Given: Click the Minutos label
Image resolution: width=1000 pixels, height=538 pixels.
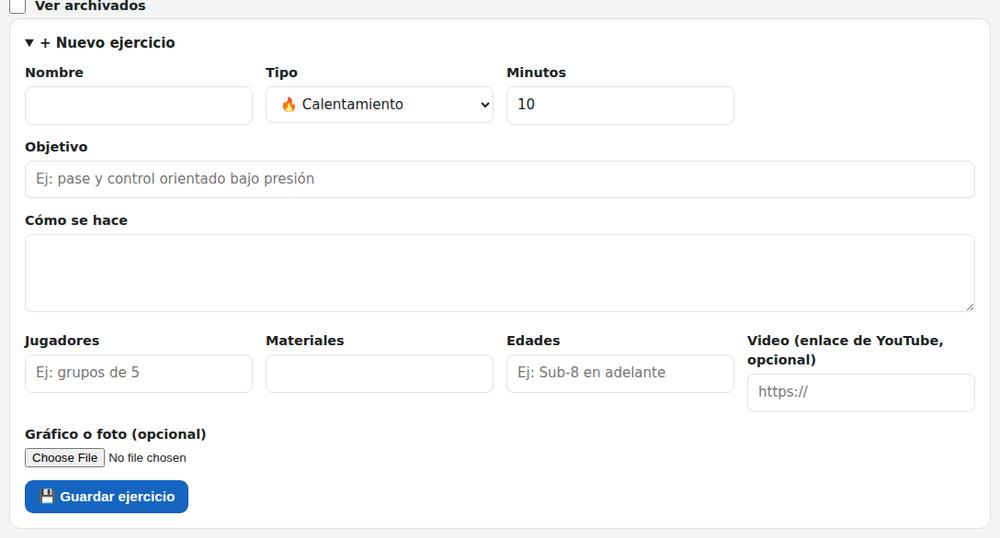Looking at the screenshot, I should pos(536,73).
